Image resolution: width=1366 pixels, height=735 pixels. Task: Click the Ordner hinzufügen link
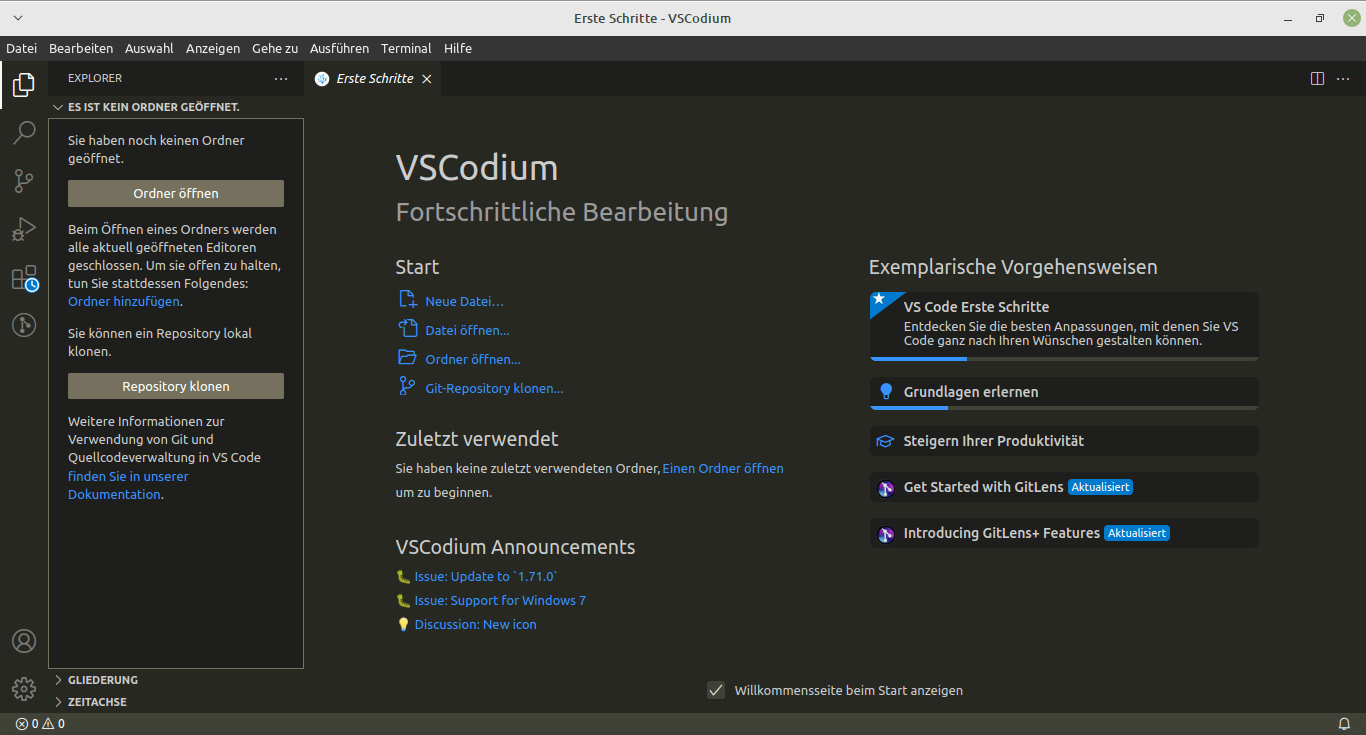124,301
